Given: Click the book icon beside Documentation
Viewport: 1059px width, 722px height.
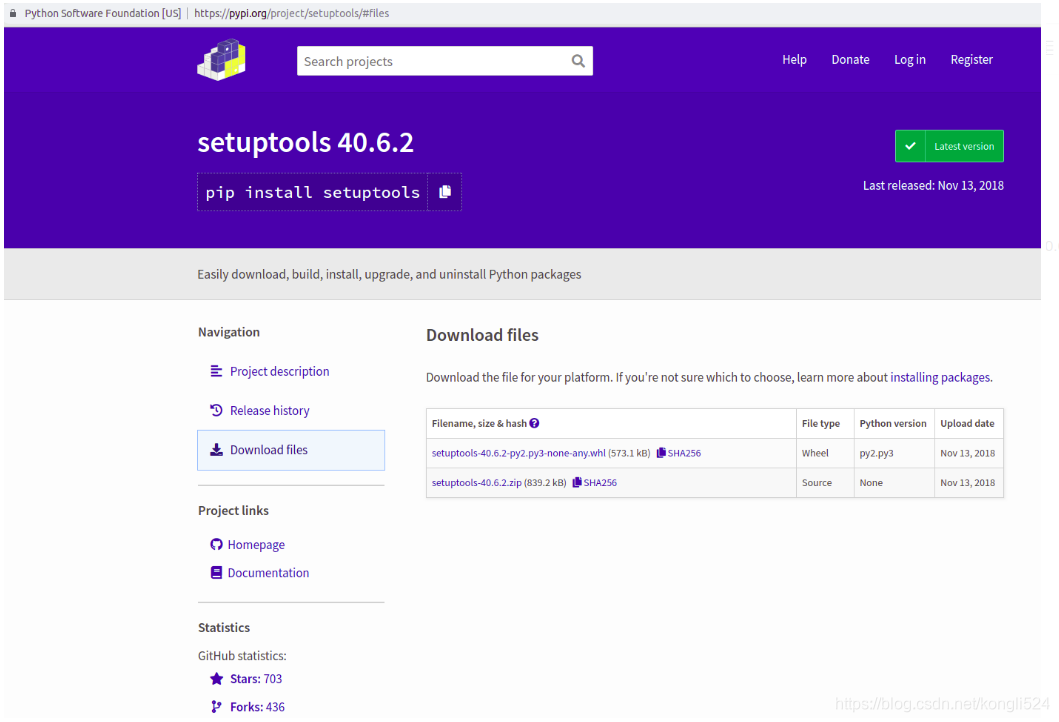Looking at the screenshot, I should click(216, 573).
